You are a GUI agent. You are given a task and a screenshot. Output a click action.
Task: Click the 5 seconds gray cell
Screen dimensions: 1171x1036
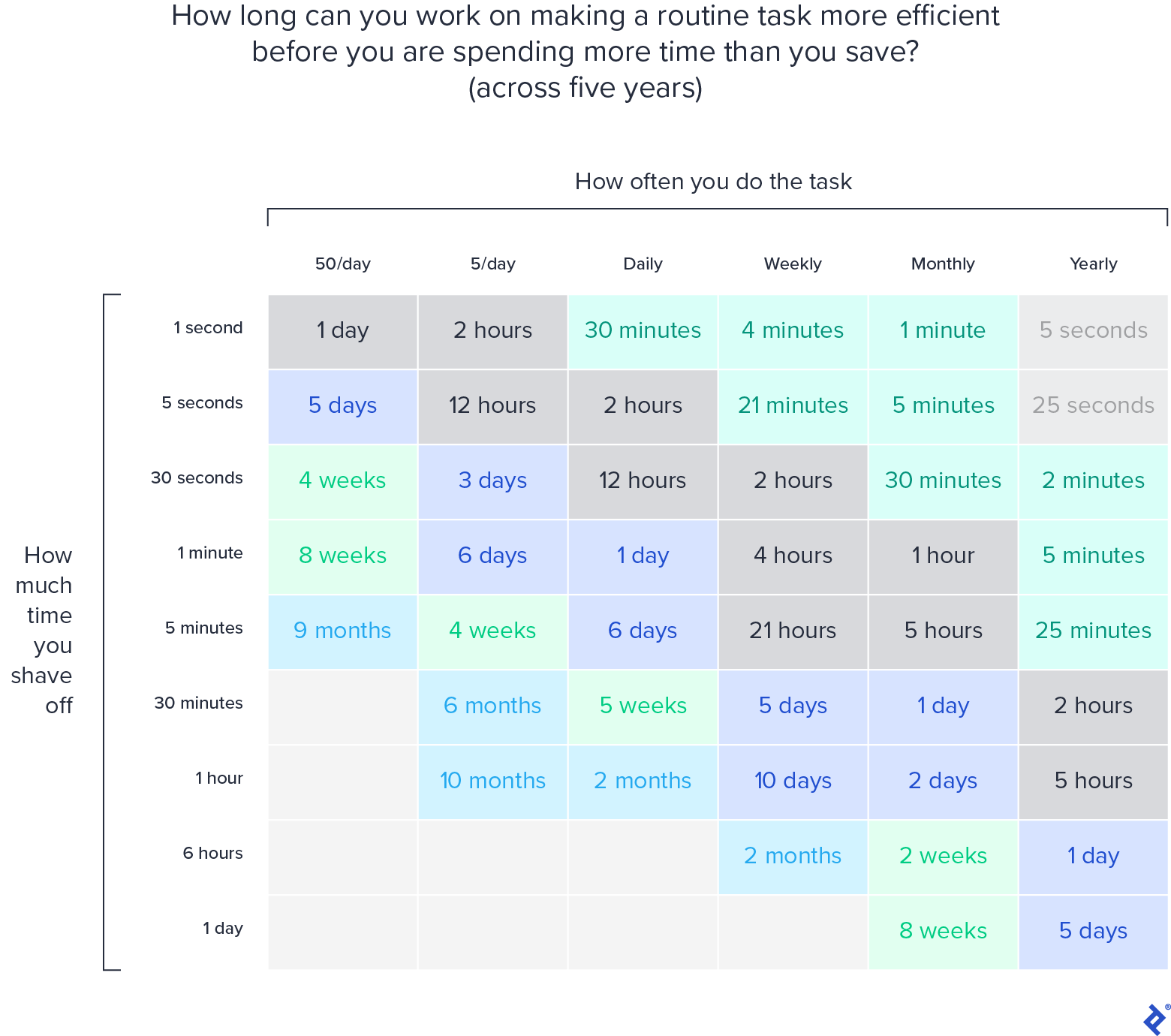pos(1093,330)
